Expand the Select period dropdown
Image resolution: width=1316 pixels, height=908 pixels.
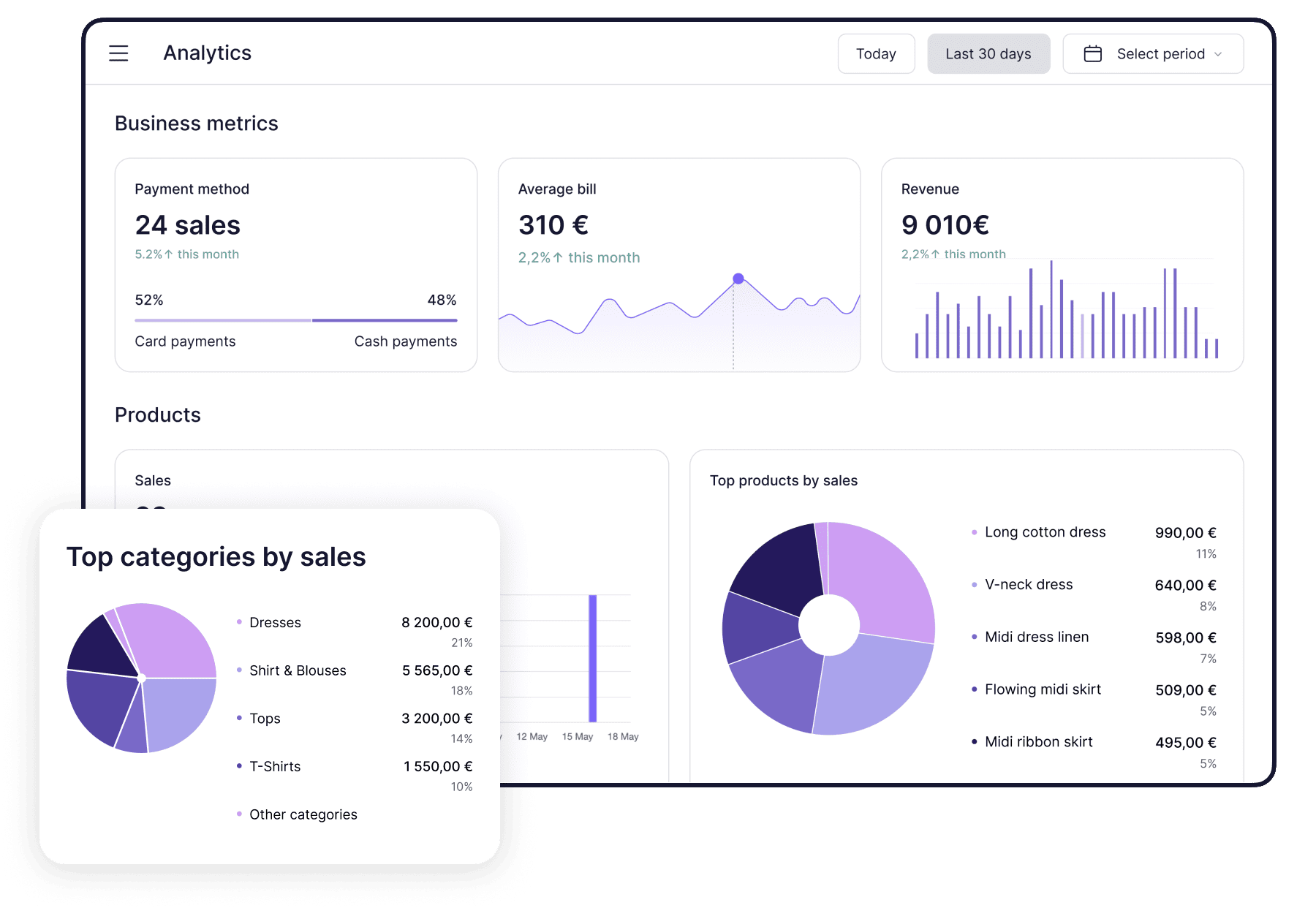coord(1153,53)
